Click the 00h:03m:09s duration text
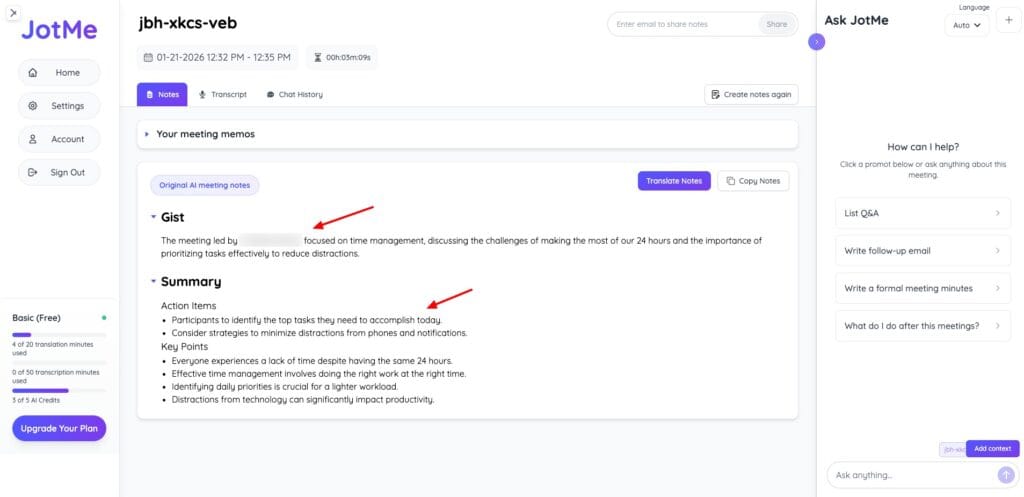Viewport: 1024px width, 497px height. (348, 57)
